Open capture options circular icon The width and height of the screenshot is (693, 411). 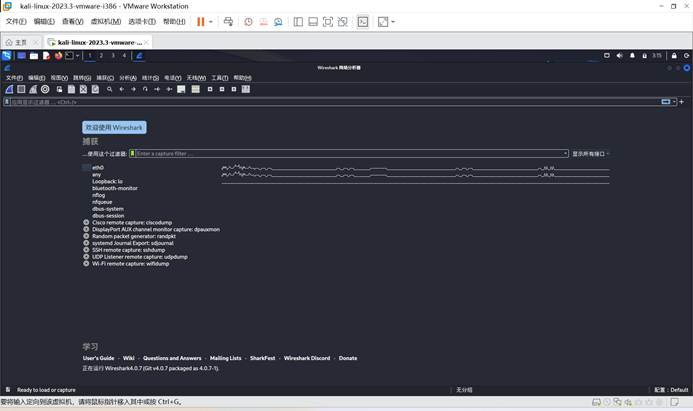[45, 89]
